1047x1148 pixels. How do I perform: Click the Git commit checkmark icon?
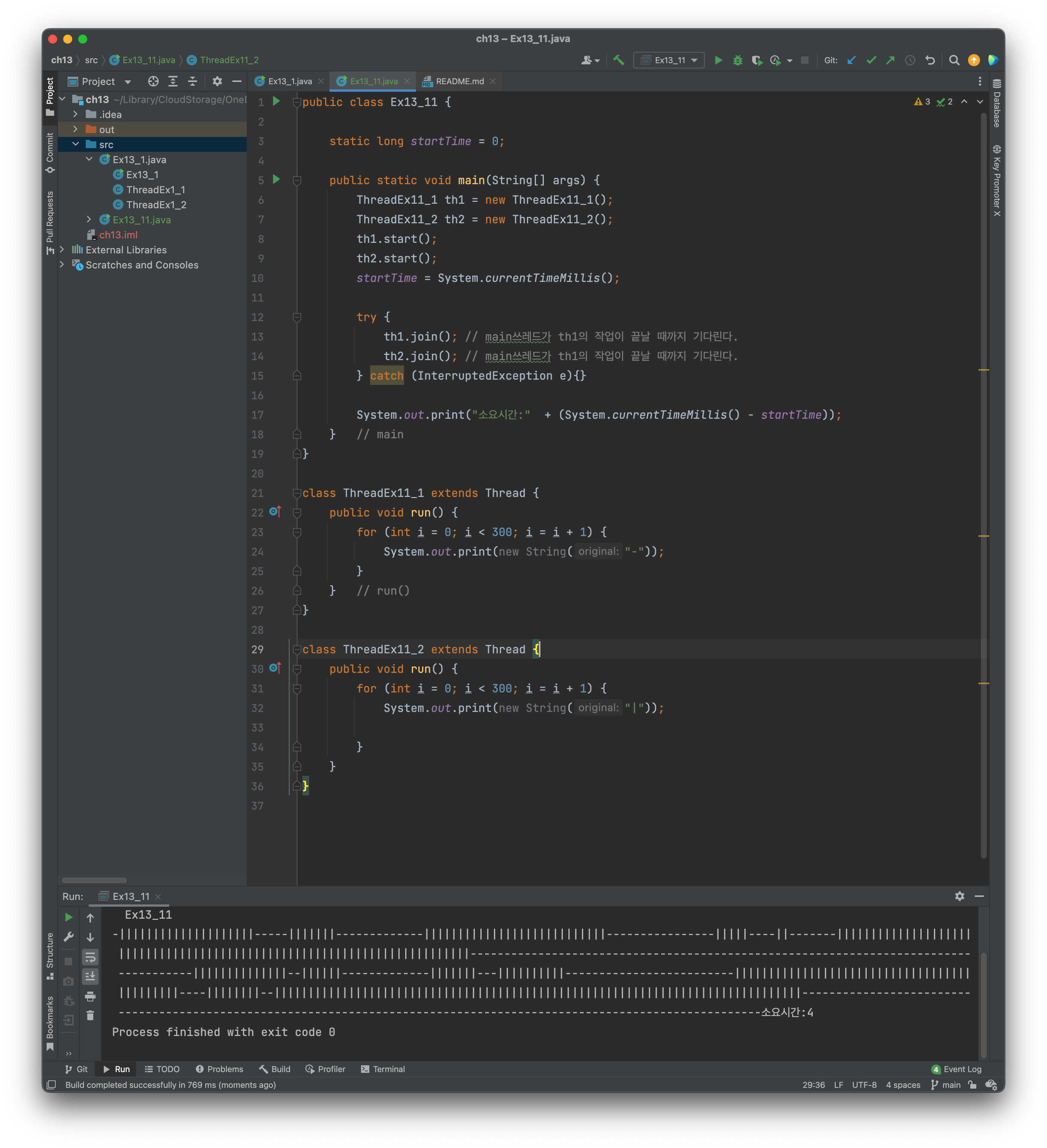click(x=871, y=60)
